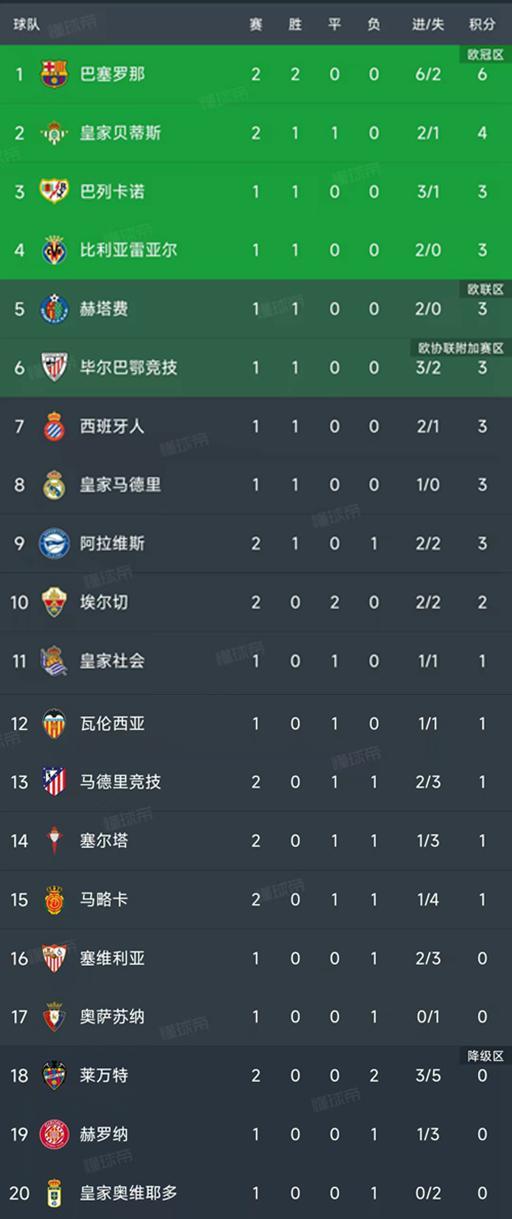This screenshot has width=512, height=1219.
Task: Tap the Valencia club crest
Action: [x=54, y=723]
